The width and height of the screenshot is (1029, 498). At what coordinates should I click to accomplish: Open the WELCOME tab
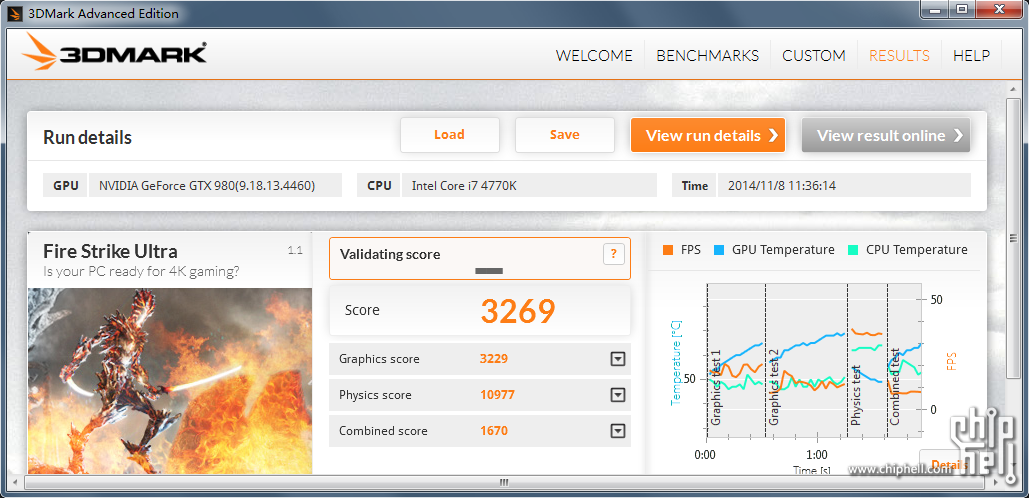(594, 56)
